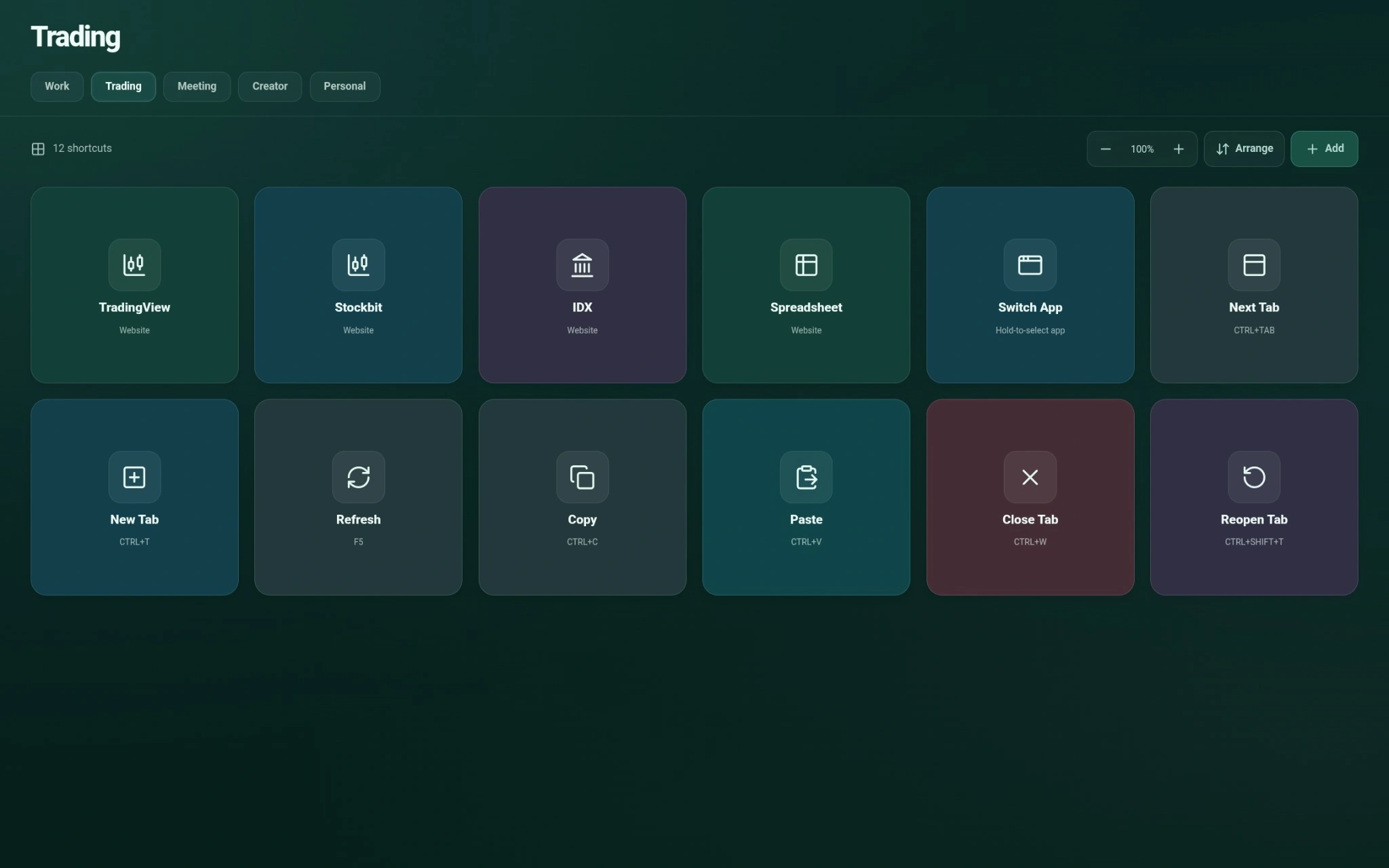
Task: Click the Copy overlapping squares icon
Action: (582, 477)
